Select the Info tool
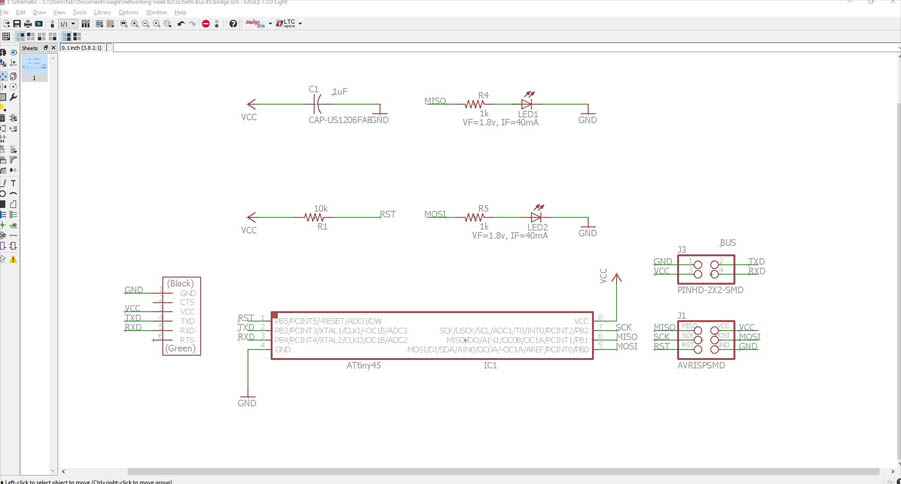This screenshot has height=484, width=901. point(3,52)
